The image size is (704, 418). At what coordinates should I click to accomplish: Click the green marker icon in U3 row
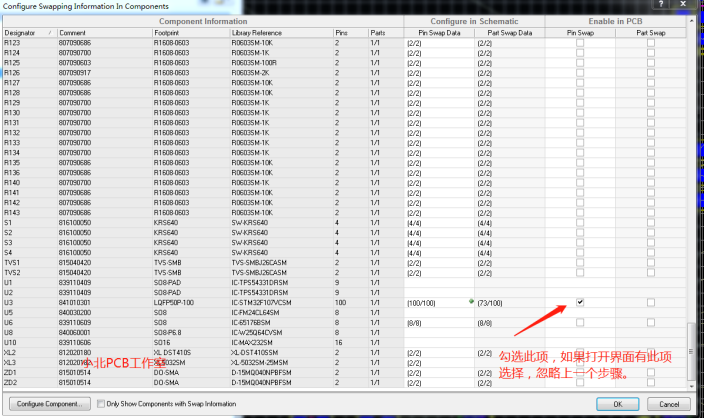[471, 301]
